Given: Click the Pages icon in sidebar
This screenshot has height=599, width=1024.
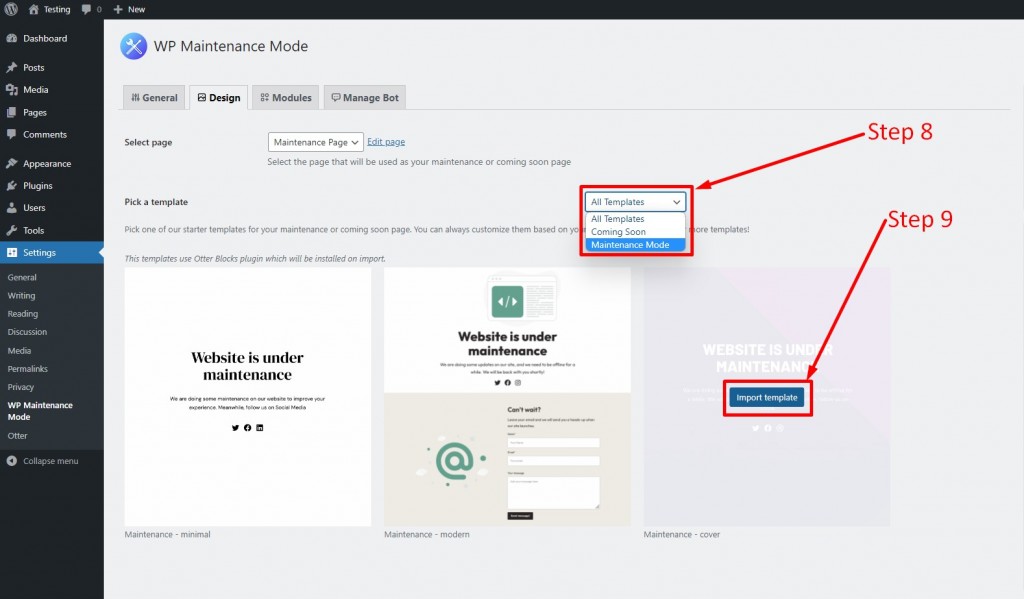Looking at the screenshot, I should 12,112.
